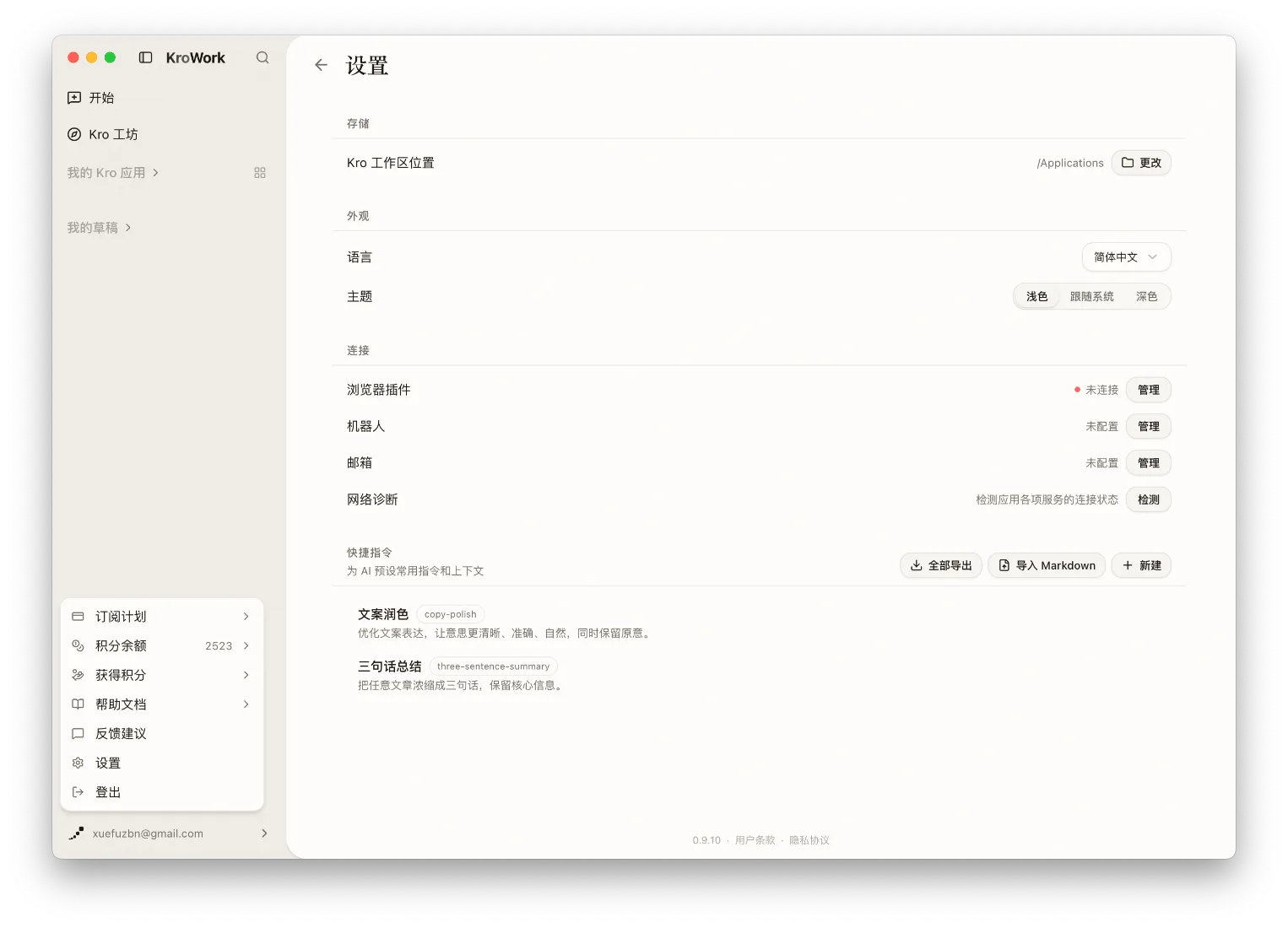Open 获得积分 menu item
The height and width of the screenshot is (928, 1288).
tap(162, 675)
